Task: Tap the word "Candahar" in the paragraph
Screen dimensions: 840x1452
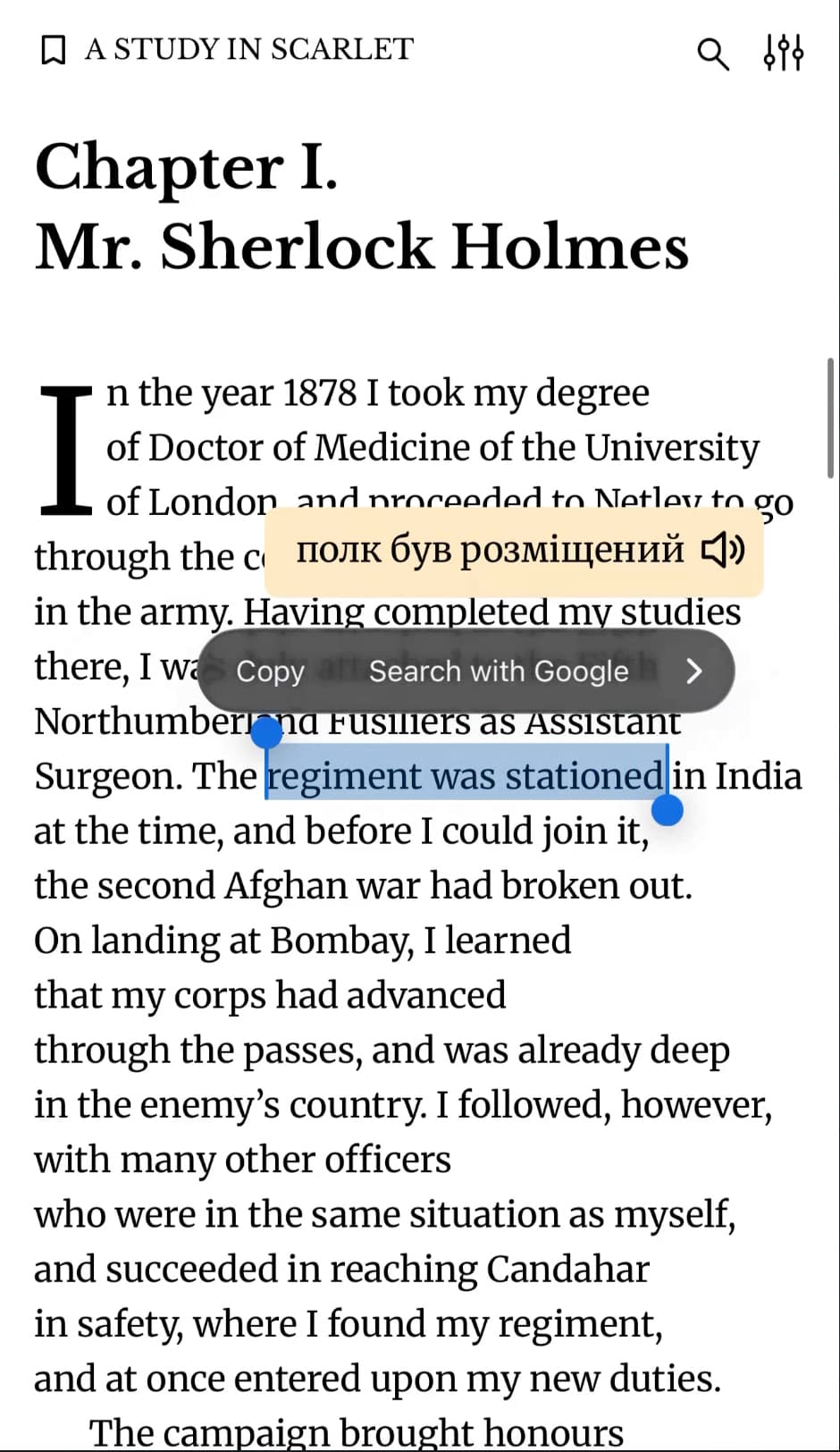Action: 567,1269
